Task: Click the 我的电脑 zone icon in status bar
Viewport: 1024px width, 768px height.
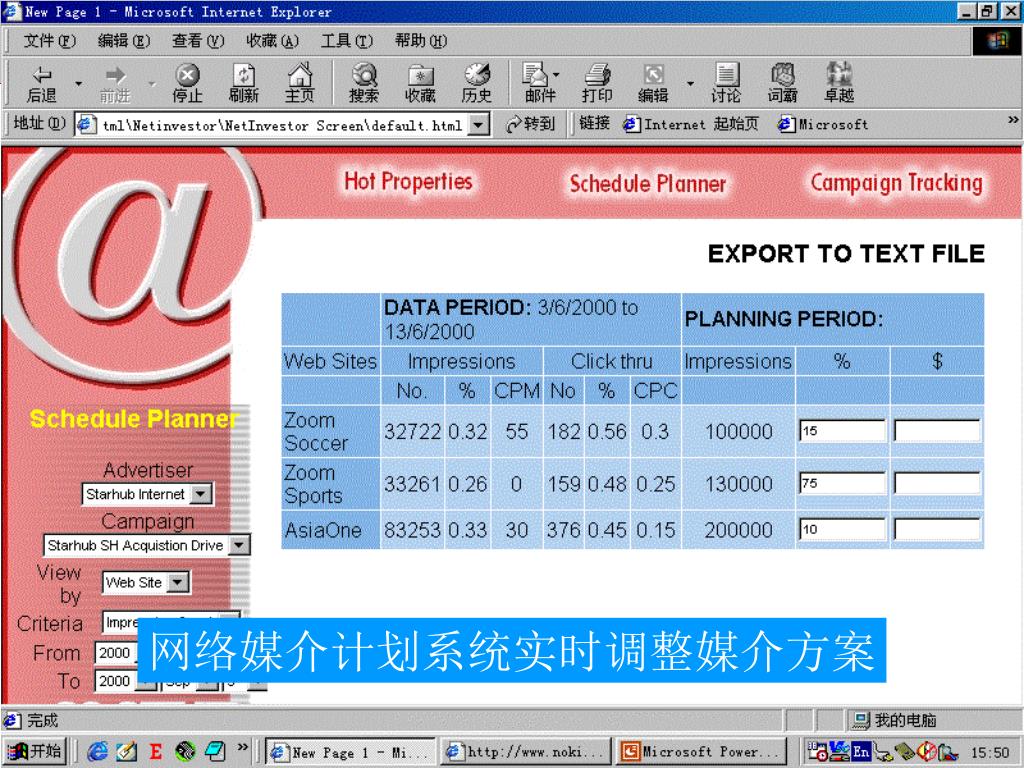Action: click(x=861, y=720)
